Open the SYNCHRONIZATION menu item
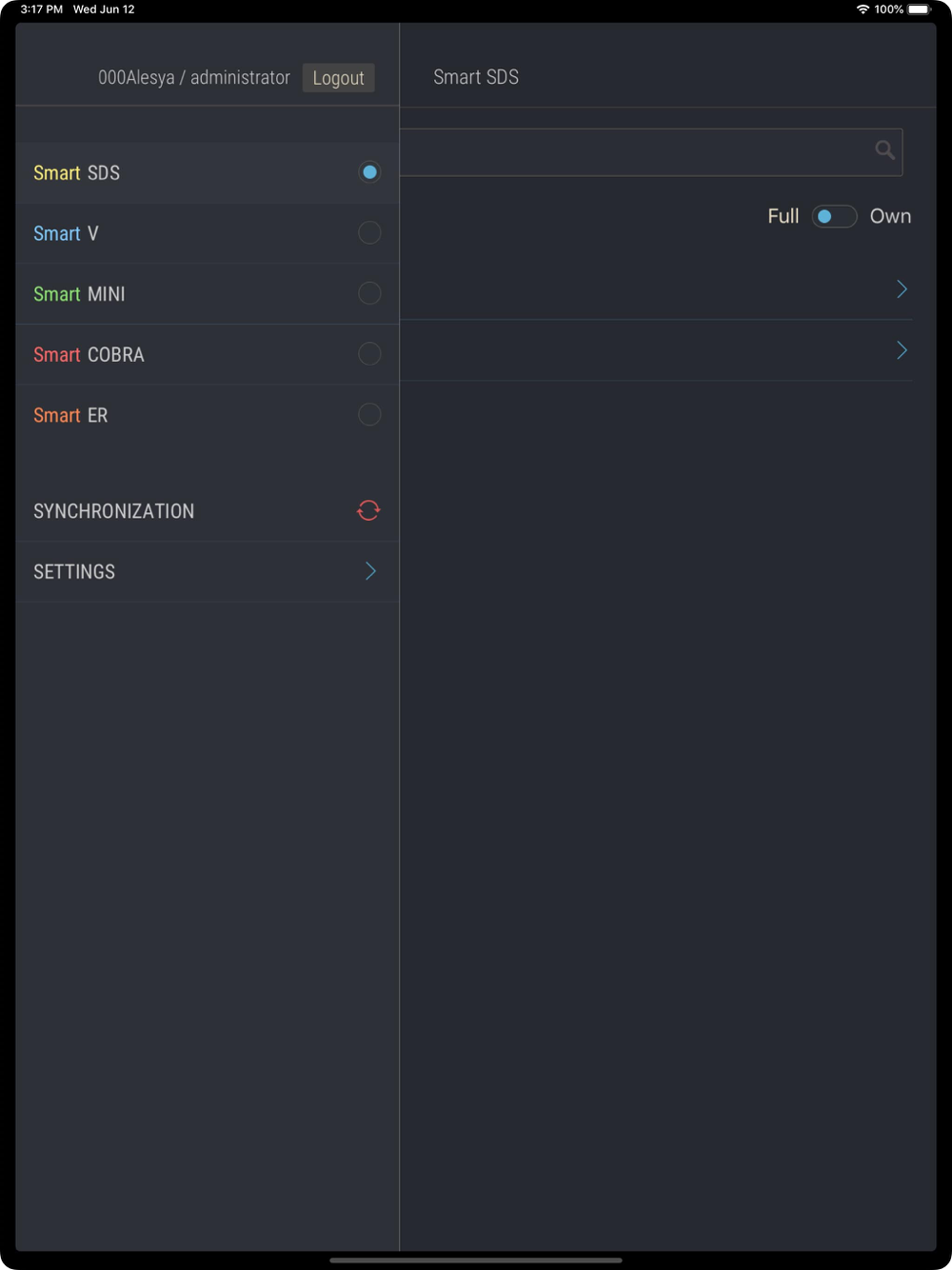This screenshot has height=1270, width=952. (208, 511)
